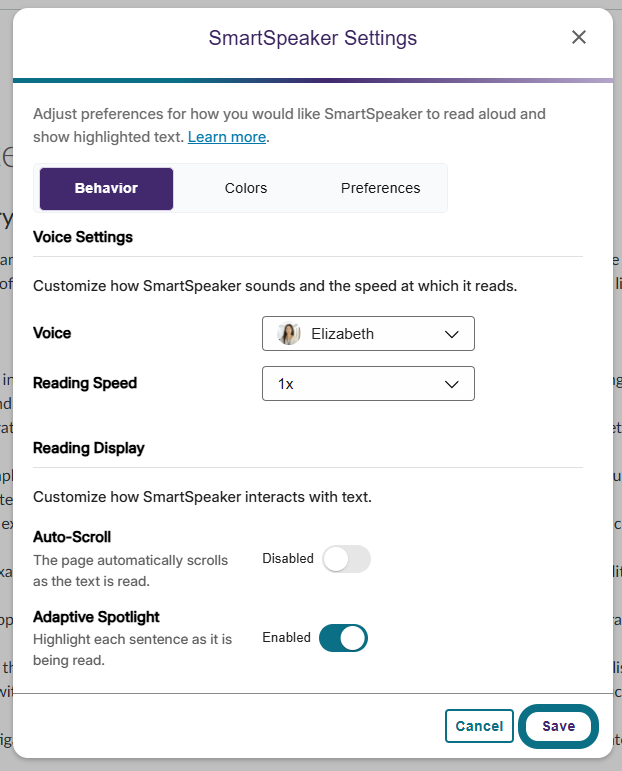Screen dimensions: 622x771
Task: Switch to the Colors tab
Action: click(246, 188)
